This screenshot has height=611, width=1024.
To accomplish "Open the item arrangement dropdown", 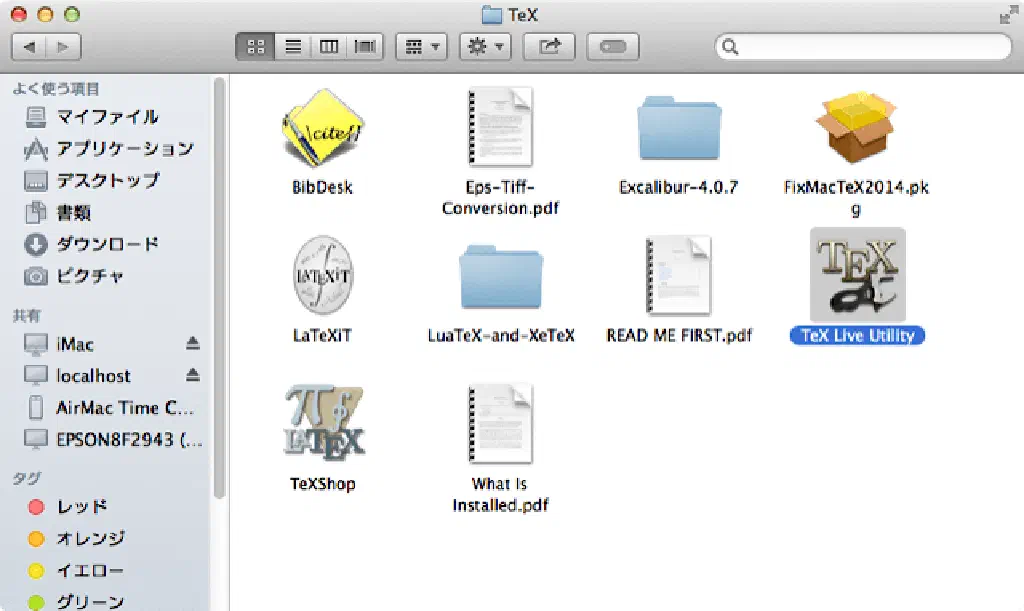I will (x=421, y=46).
